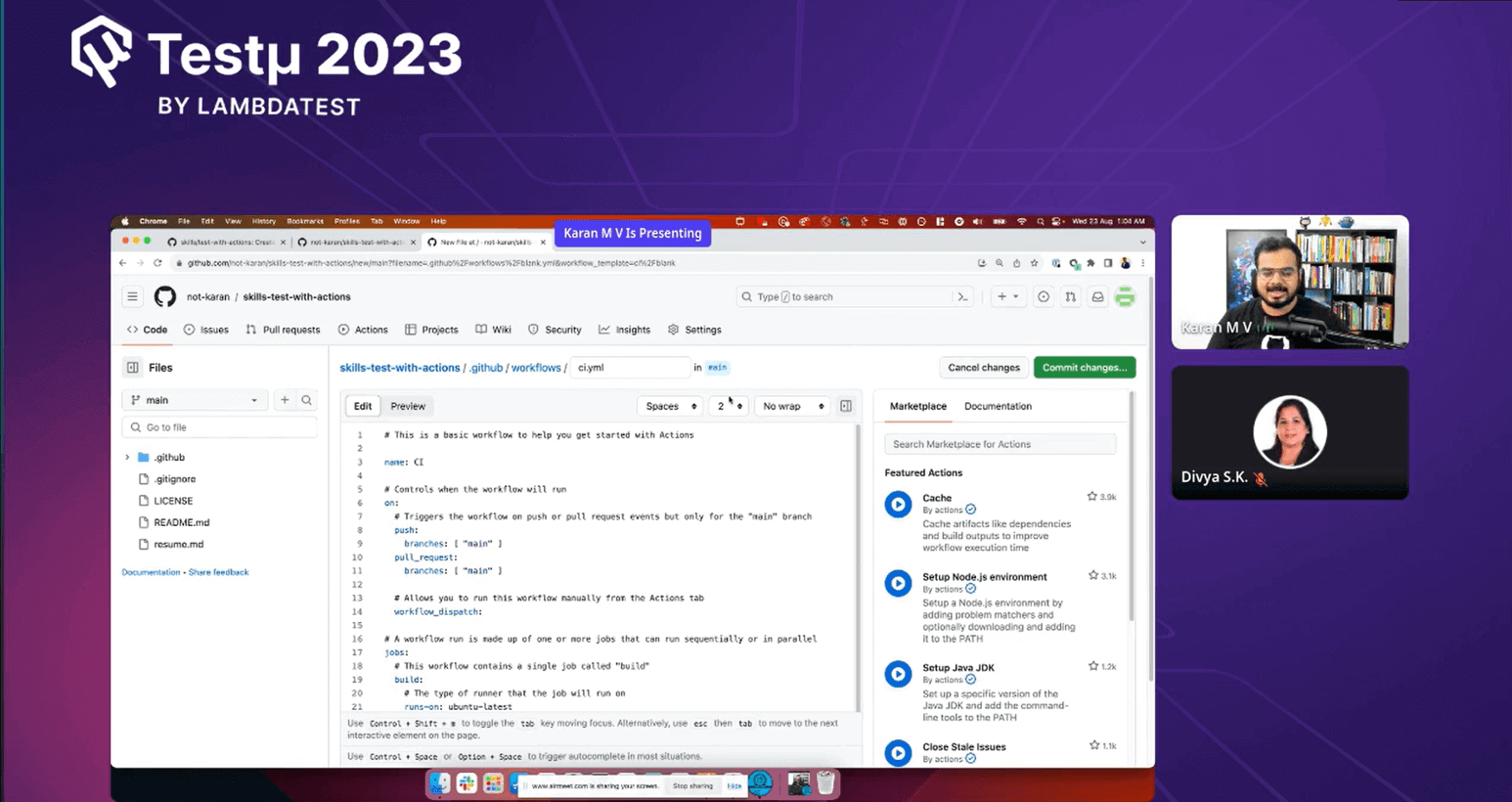Search files with the sidebar magnifier icon

[308, 400]
